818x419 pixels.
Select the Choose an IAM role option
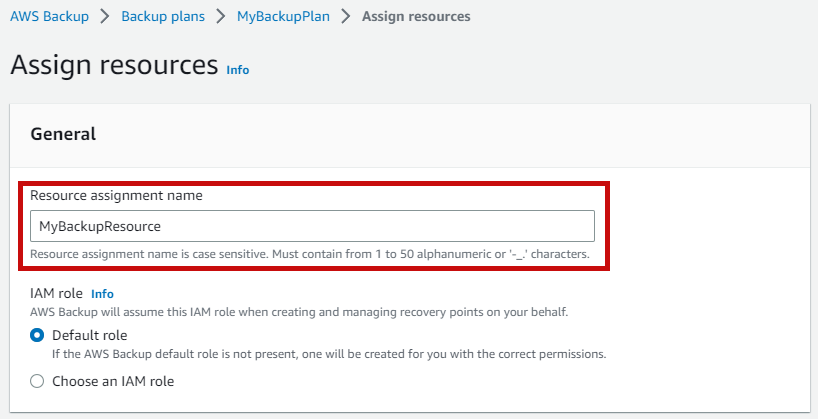(37, 381)
